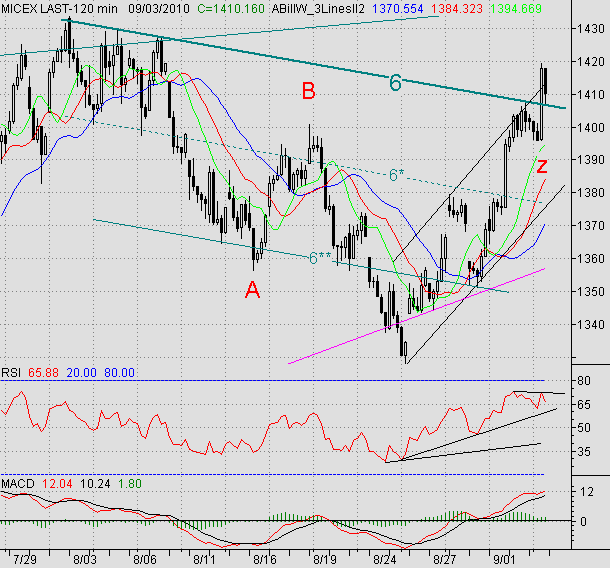610x568 pixels.
Task: Click the green 1394.669 indicator value
Action: (518, 7)
